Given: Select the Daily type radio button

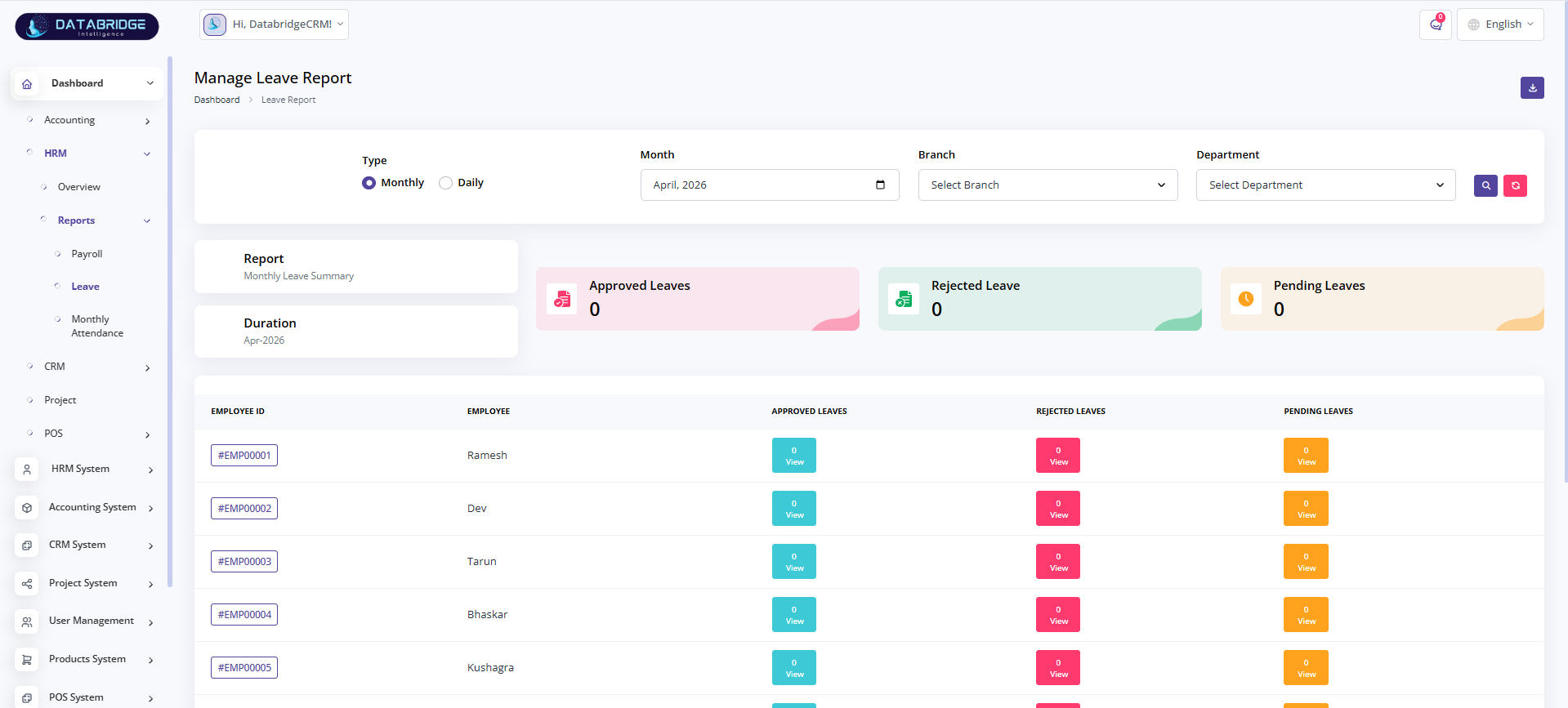Looking at the screenshot, I should pos(445,183).
